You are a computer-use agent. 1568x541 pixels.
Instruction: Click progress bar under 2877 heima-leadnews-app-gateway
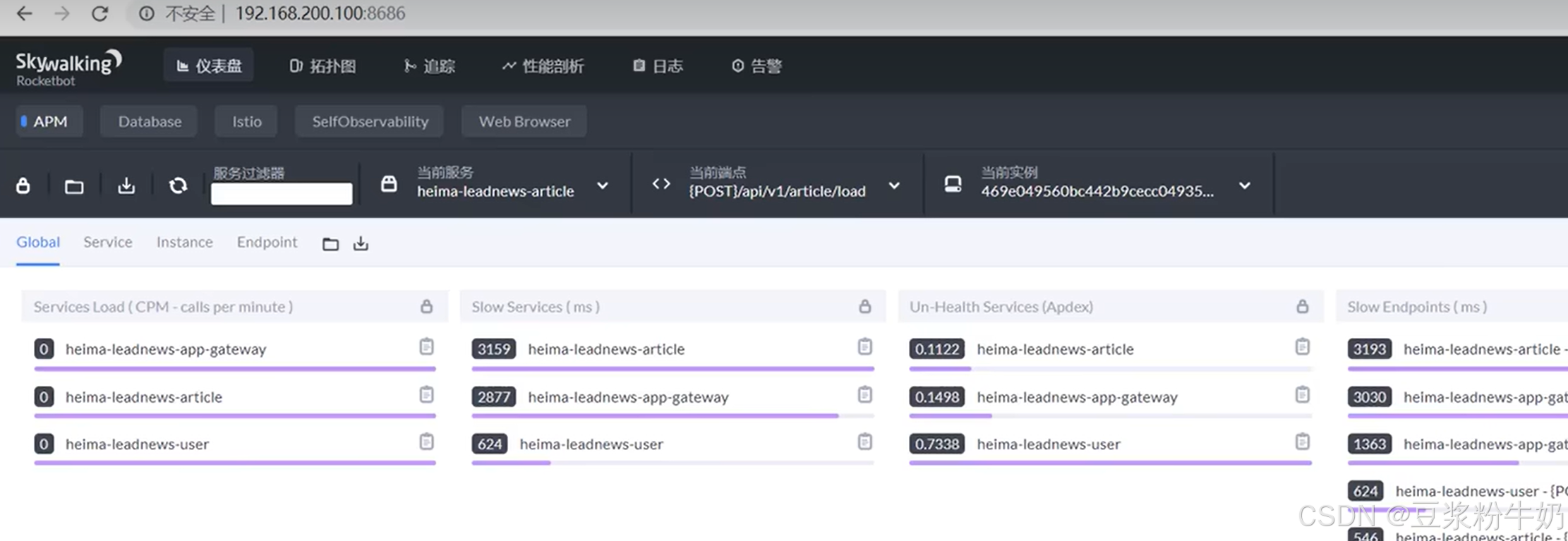tap(673, 415)
